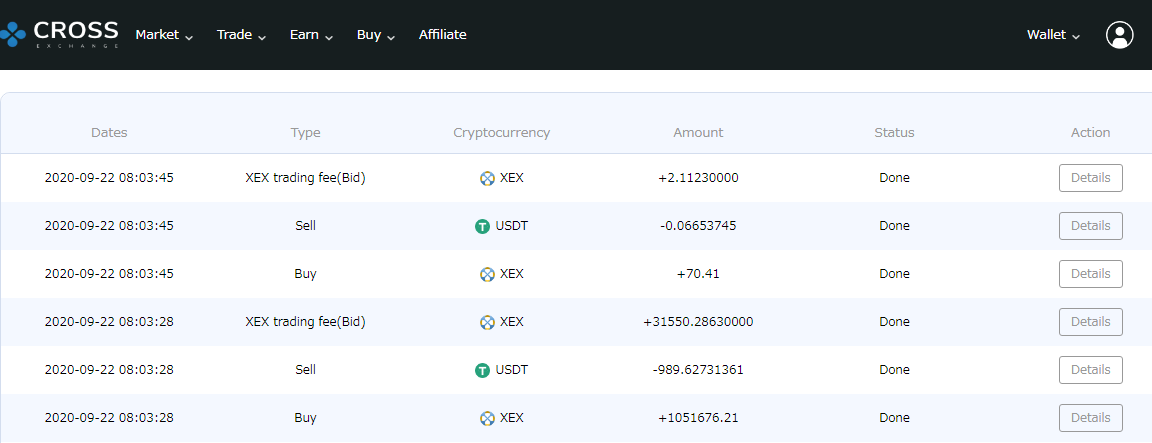
Task: Click the Dates column header
Action: click(x=109, y=133)
